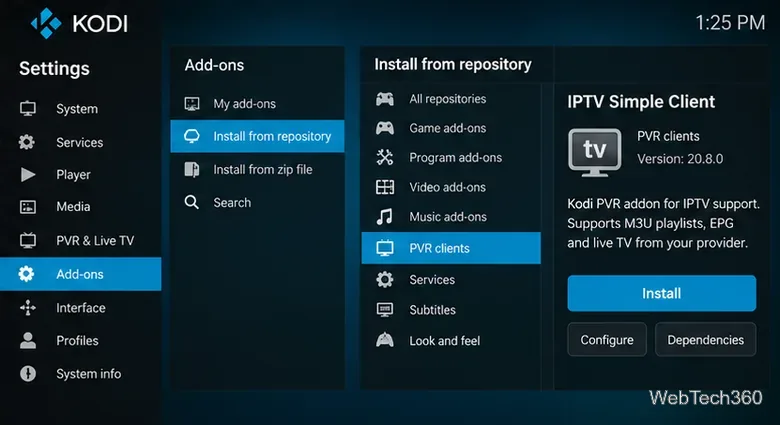This screenshot has height=425, width=780.
Task: Click the Video add-ons filmstrip icon
Action: 385,187
